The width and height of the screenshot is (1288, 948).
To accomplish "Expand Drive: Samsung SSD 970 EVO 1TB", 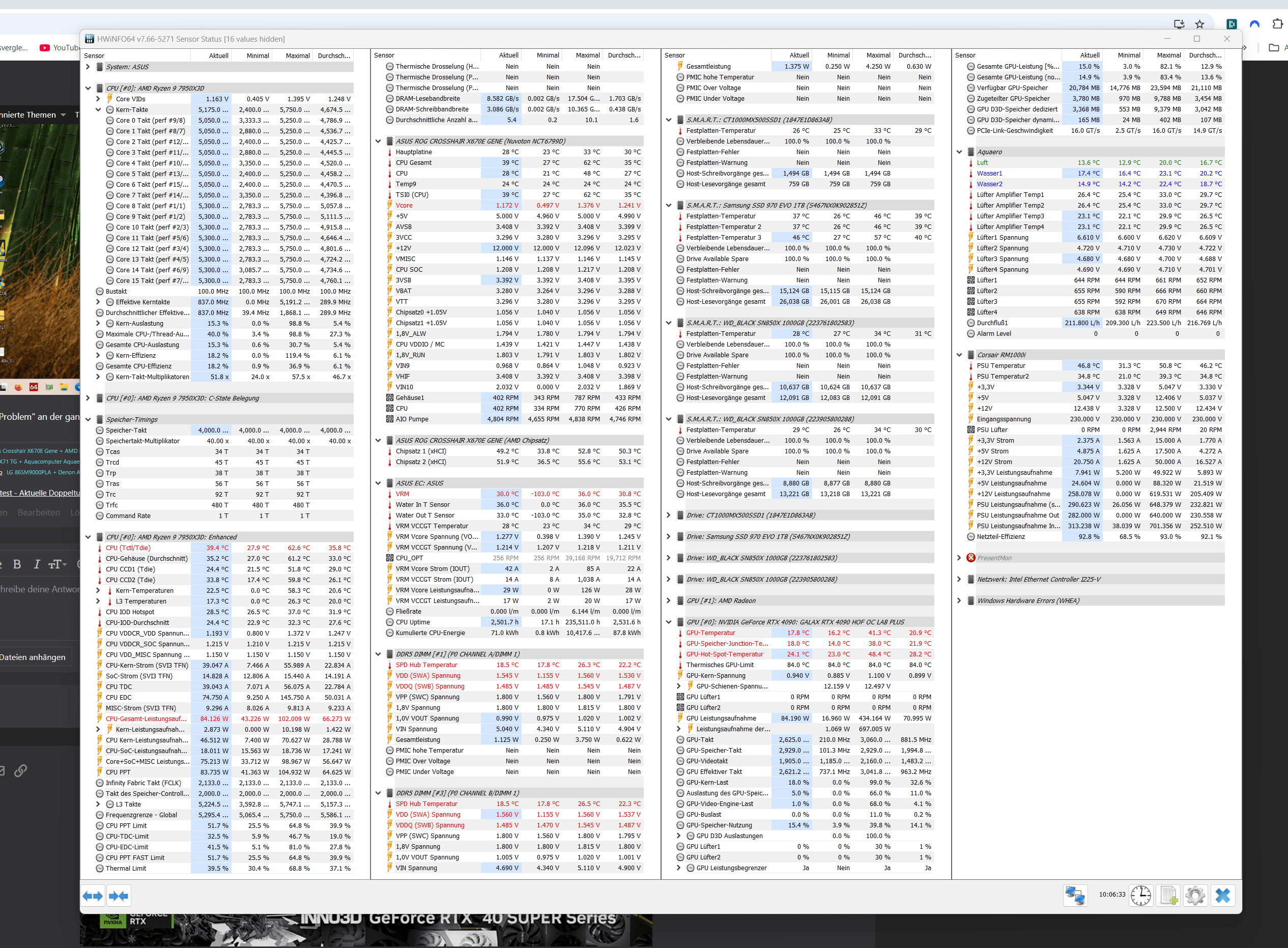I will click(668, 536).
